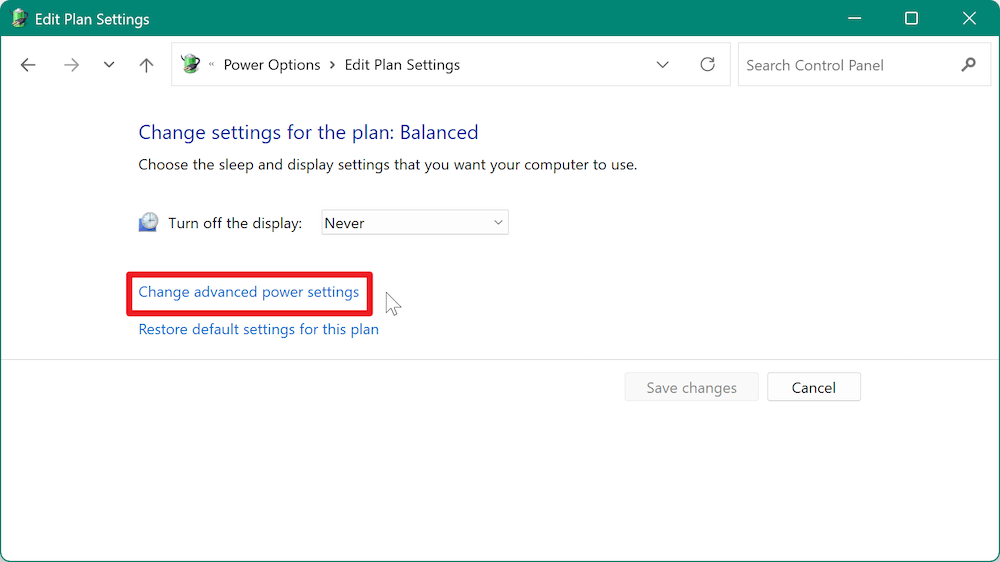The image size is (1000, 562).
Task: Click Restore default settings for this plan
Action: pos(258,329)
